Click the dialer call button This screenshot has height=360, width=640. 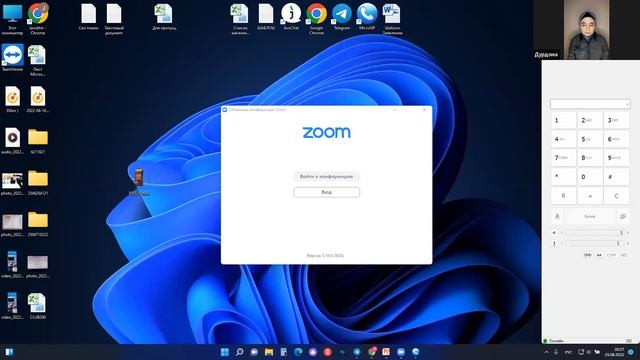(x=590, y=216)
